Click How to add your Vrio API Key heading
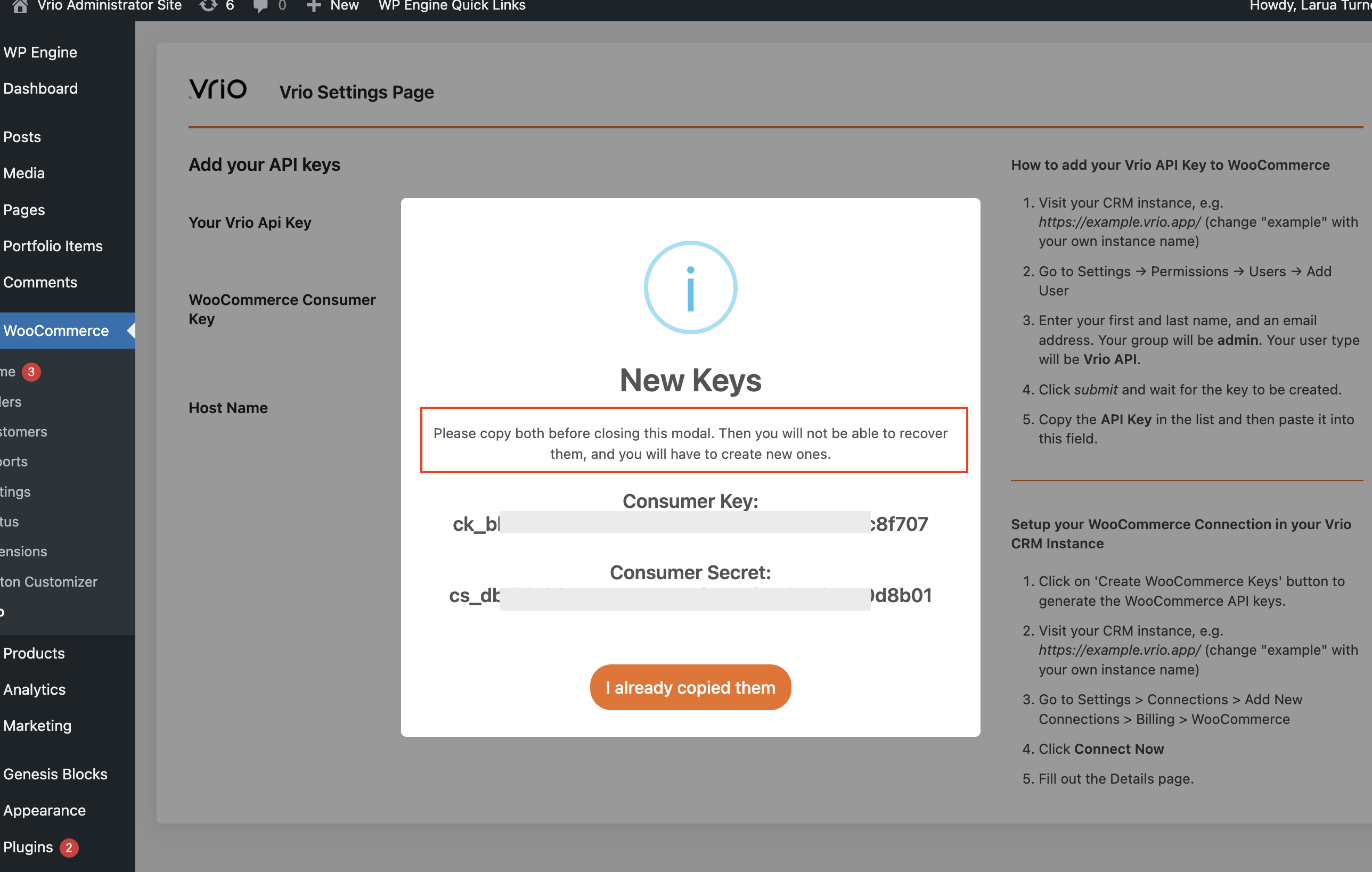1372x872 pixels. click(x=1170, y=165)
